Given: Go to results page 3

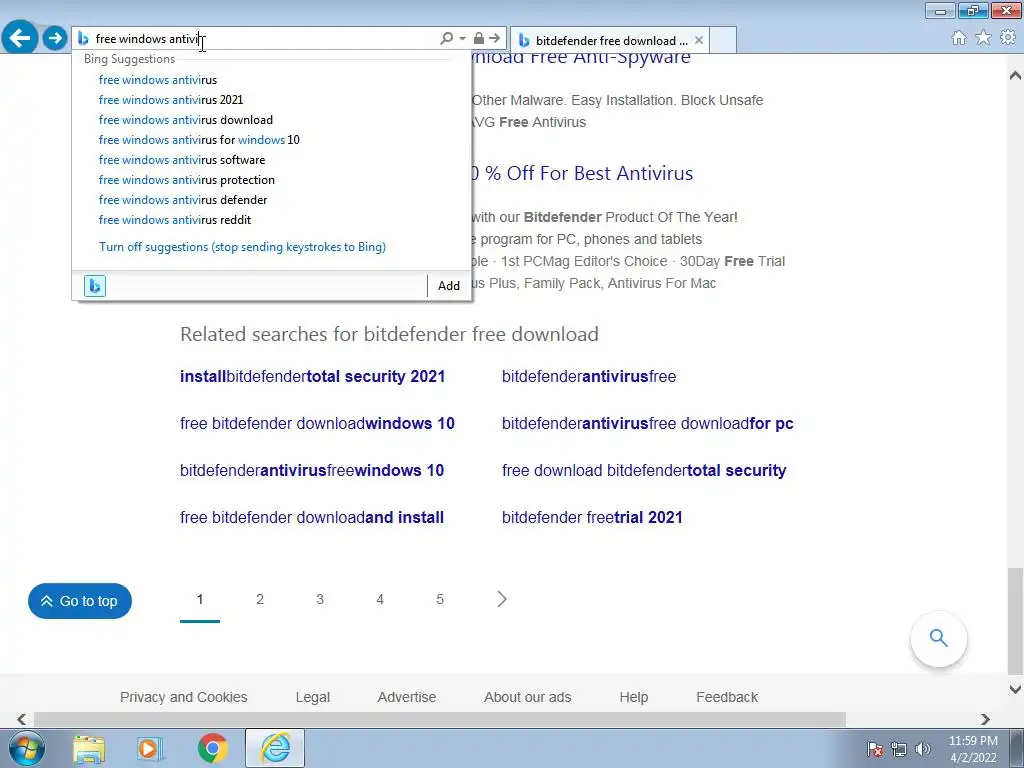Looking at the screenshot, I should pos(320,600).
